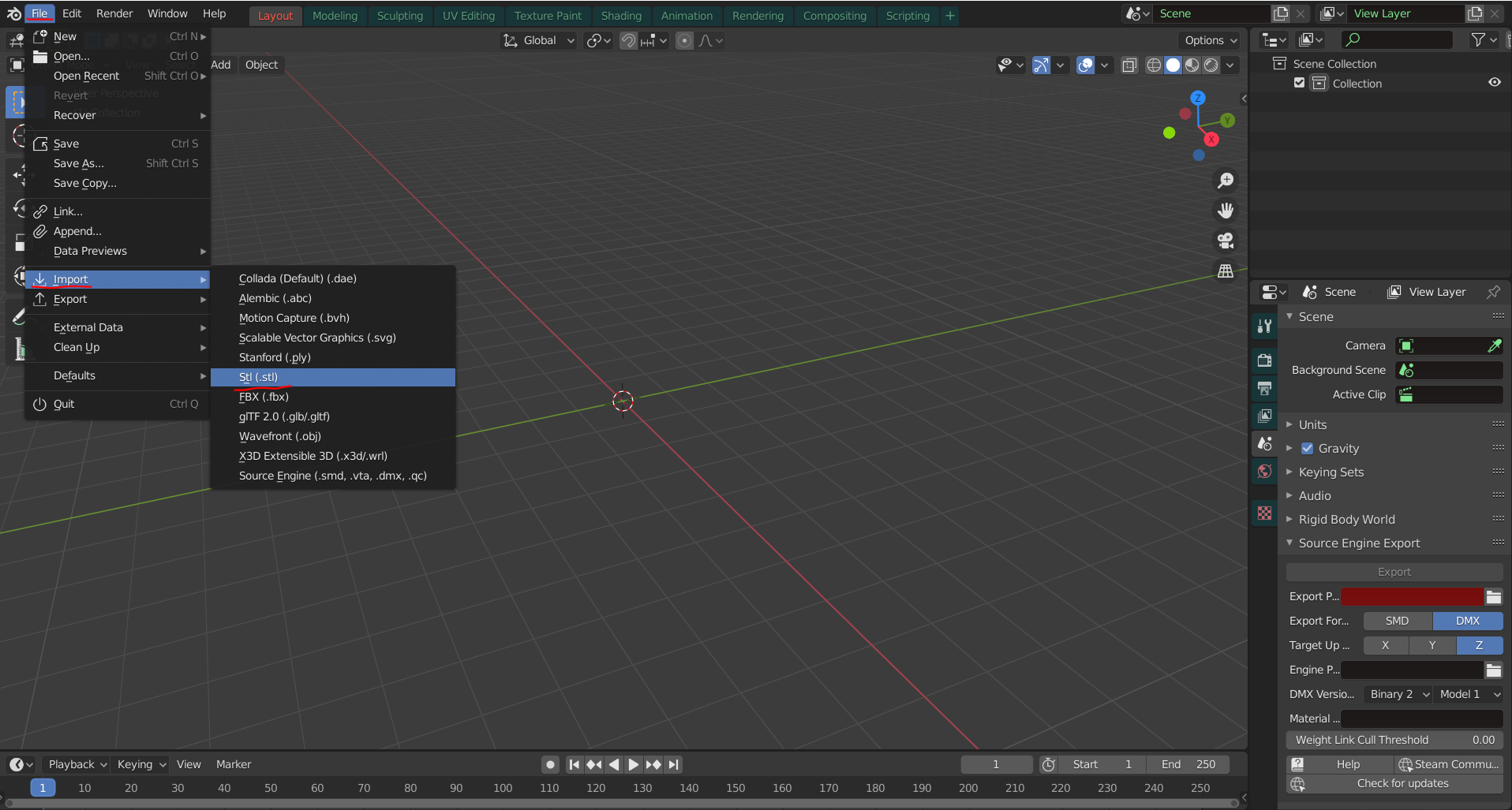Open the Options dropdown
Viewport: 1512px width, 810px height.
coord(1211,40)
